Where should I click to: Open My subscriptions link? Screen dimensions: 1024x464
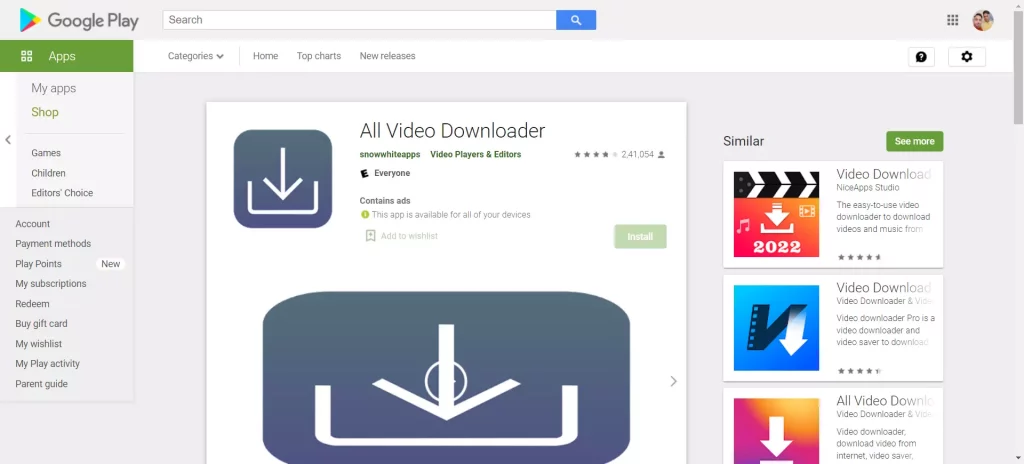point(51,284)
